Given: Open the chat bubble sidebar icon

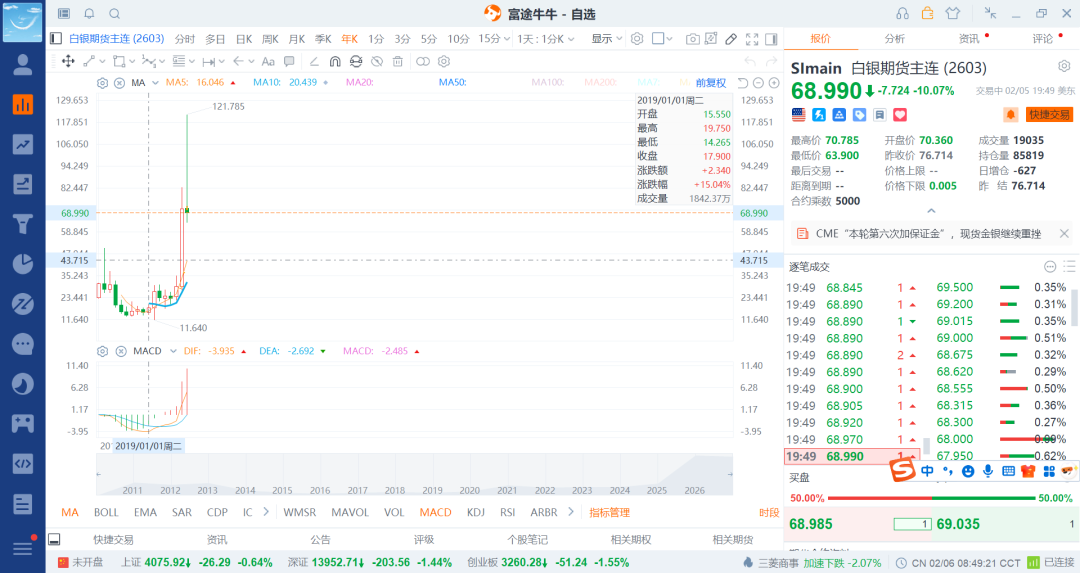Looking at the screenshot, I should pos(23,344).
